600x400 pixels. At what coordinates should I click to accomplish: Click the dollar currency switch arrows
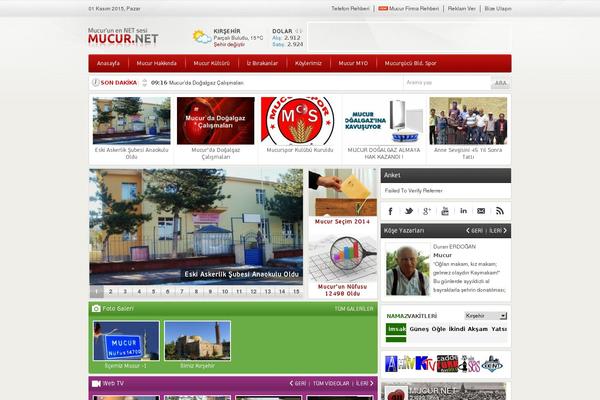tap(299, 31)
